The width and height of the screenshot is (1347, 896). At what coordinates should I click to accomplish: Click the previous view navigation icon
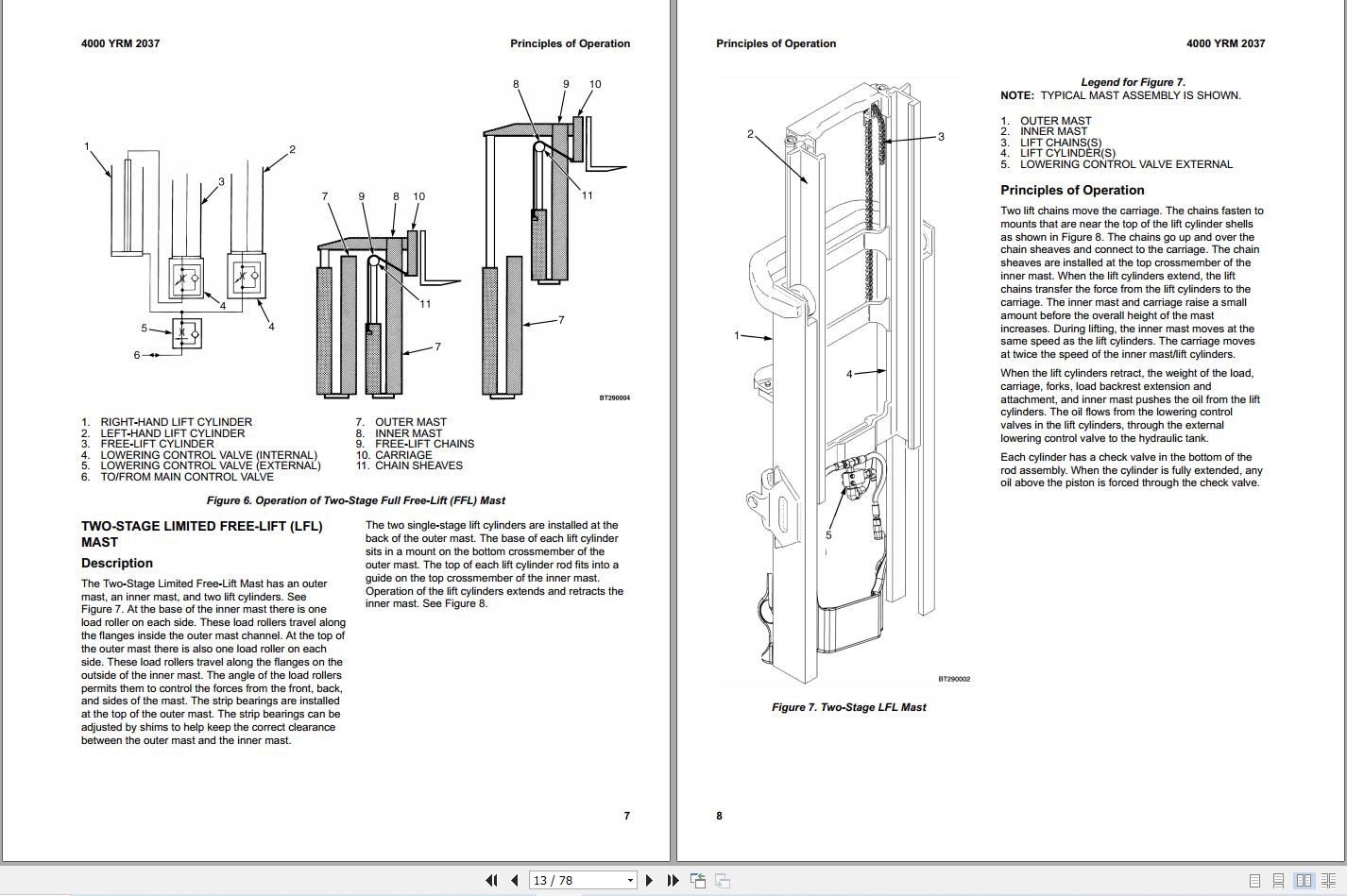coord(698,880)
